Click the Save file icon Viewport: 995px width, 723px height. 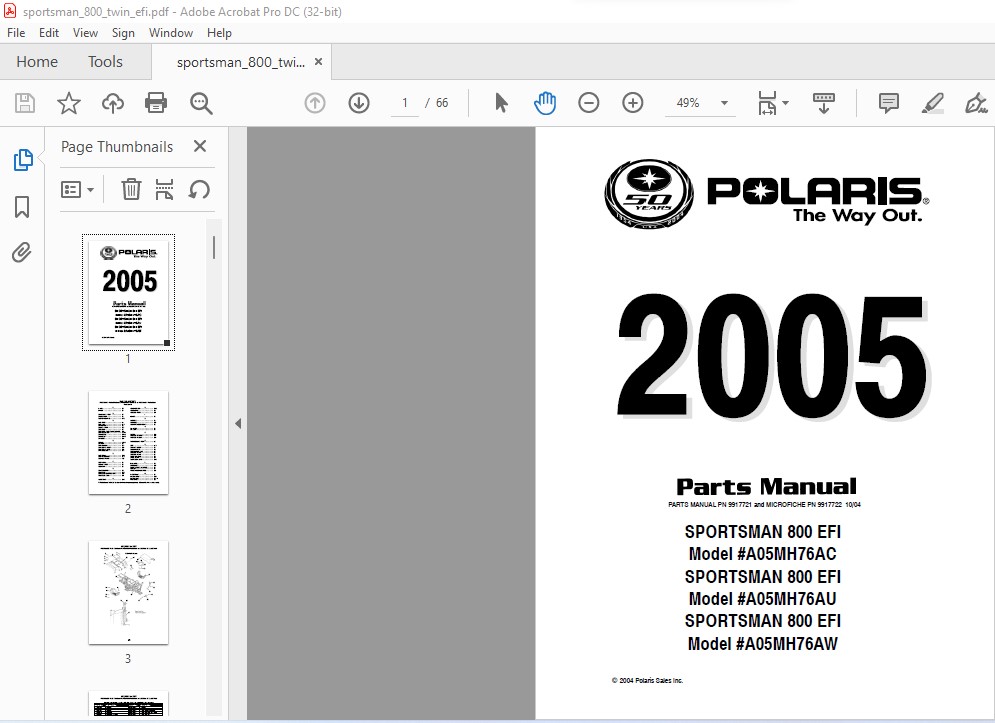(x=25, y=103)
